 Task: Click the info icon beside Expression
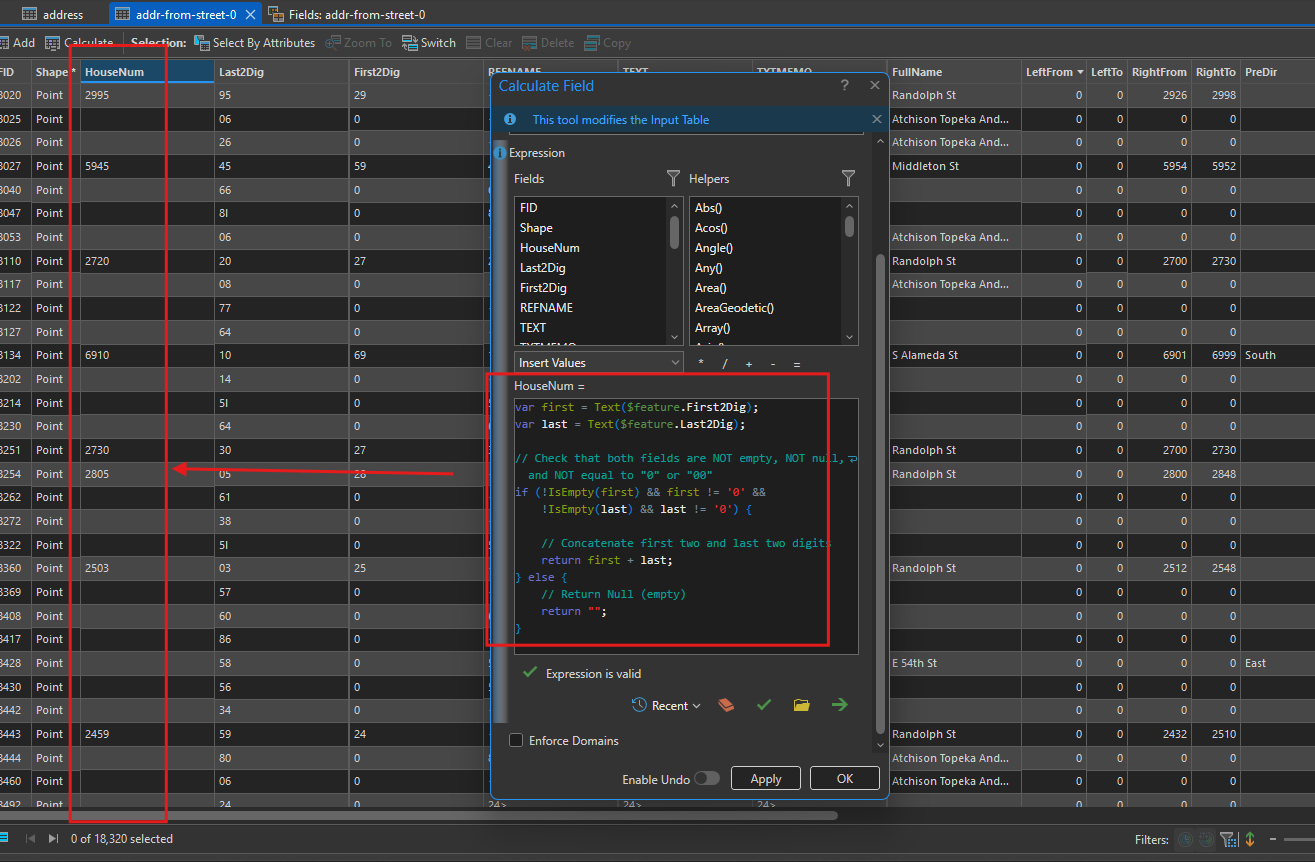(x=500, y=153)
